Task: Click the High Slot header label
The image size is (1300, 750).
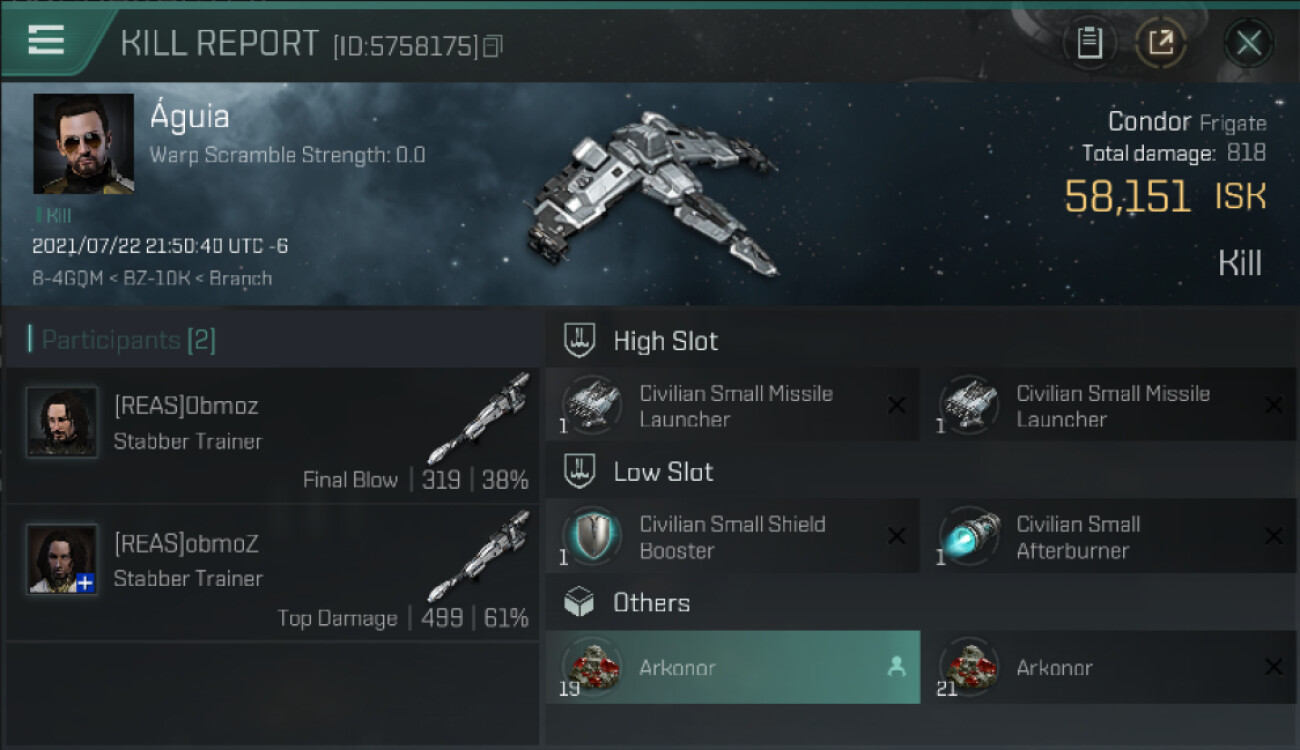Action: pyautogui.click(x=665, y=341)
